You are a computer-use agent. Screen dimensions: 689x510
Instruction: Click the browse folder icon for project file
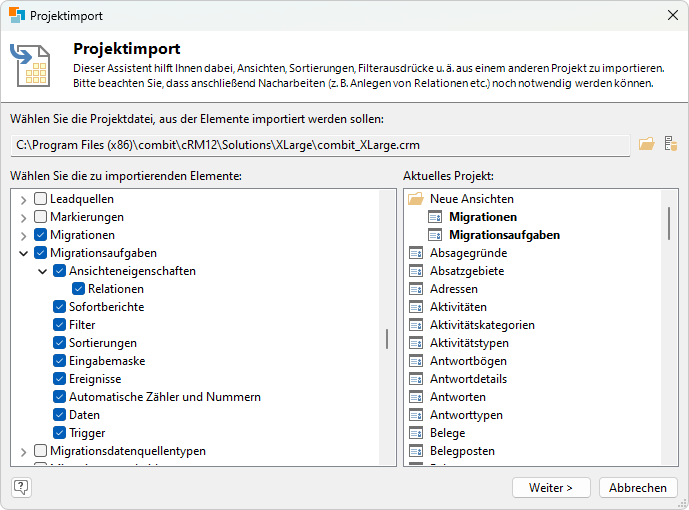(x=646, y=145)
